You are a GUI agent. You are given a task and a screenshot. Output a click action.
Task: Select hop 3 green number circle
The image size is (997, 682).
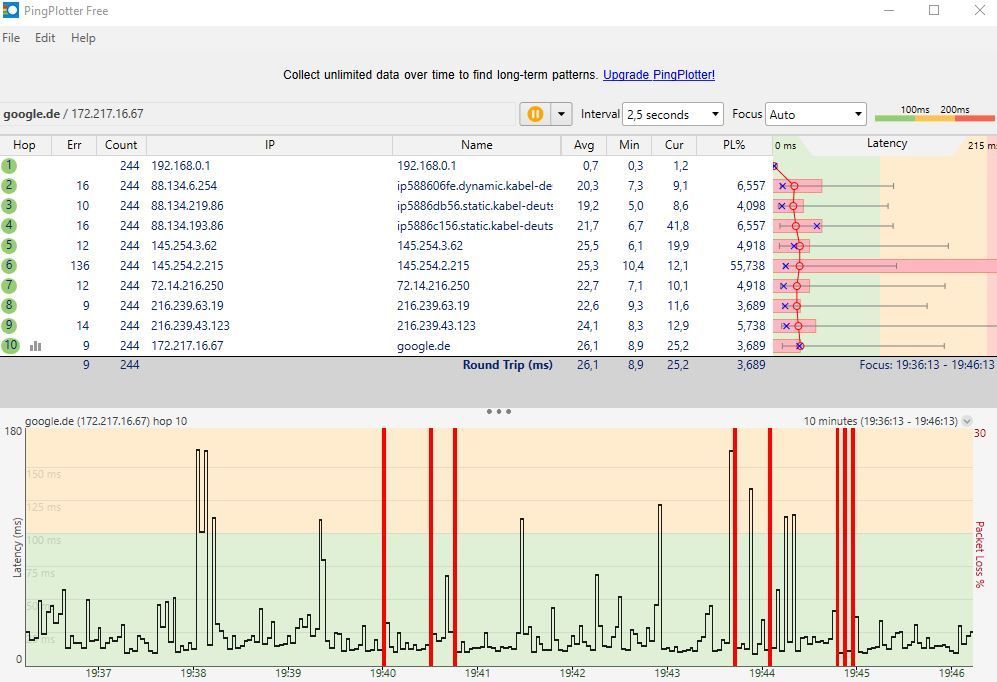pos(9,205)
